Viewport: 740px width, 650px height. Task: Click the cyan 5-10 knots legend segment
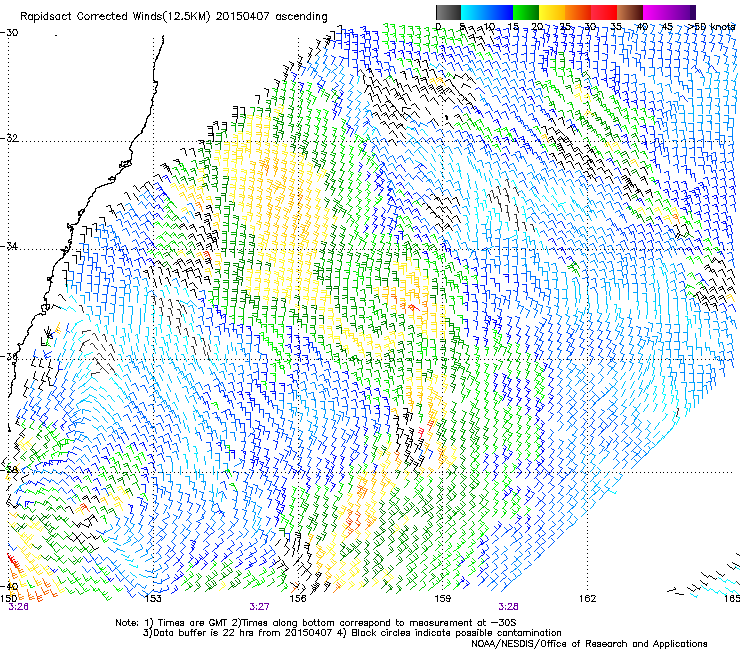[x=474, y=12]
